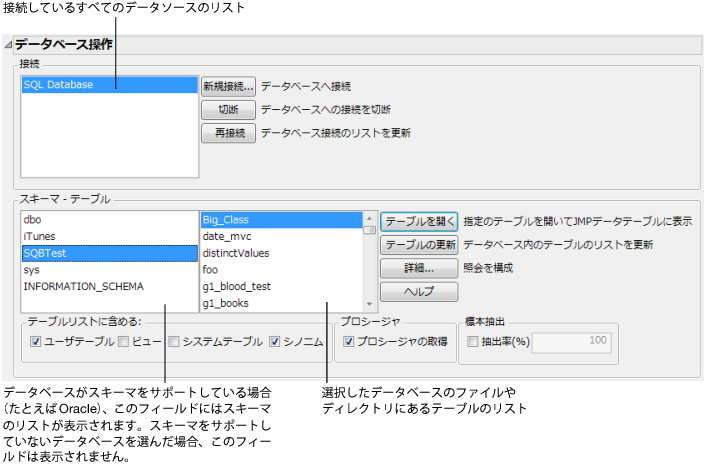Open the 詳細... query builder button
Screen dimensions: 709x467
pos(419,269)
